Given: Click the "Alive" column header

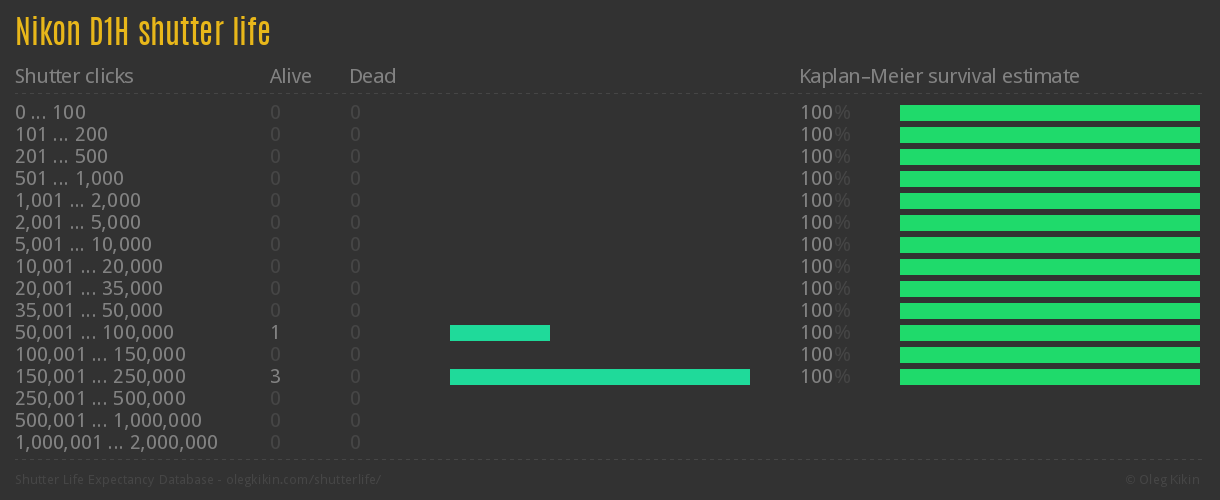Looking at the screenshot, I should point(290,76).
